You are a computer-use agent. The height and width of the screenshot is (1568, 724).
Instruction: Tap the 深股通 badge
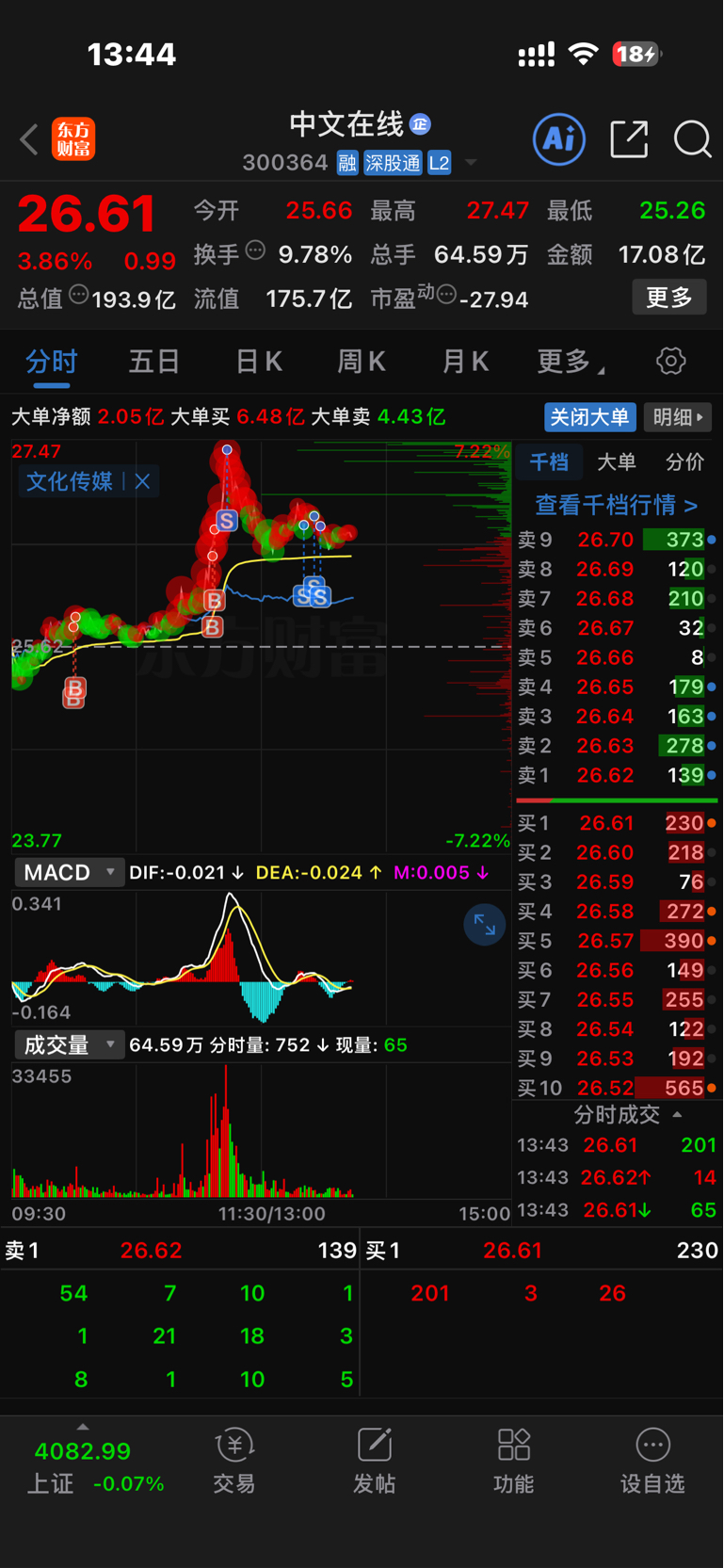coord(393,163)
